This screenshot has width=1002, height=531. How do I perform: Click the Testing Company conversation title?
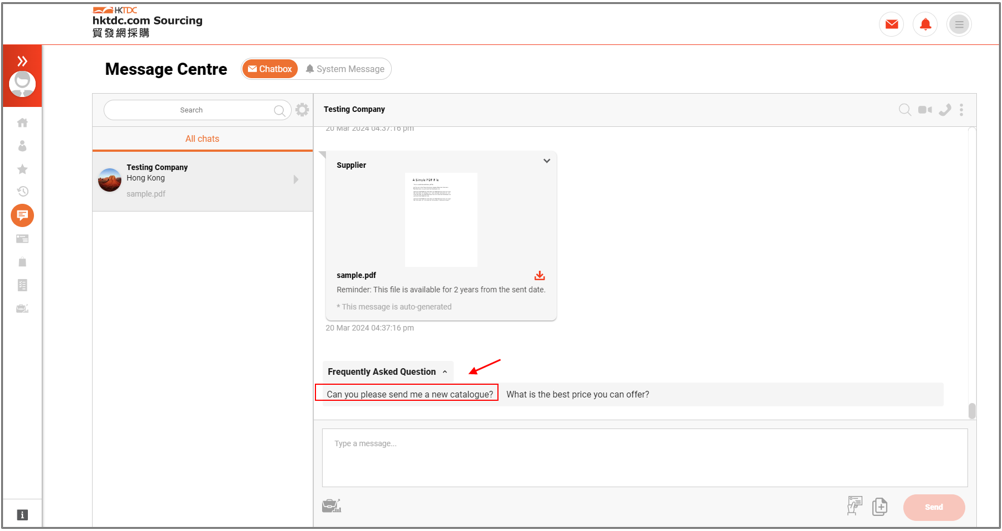coord(354,109)
